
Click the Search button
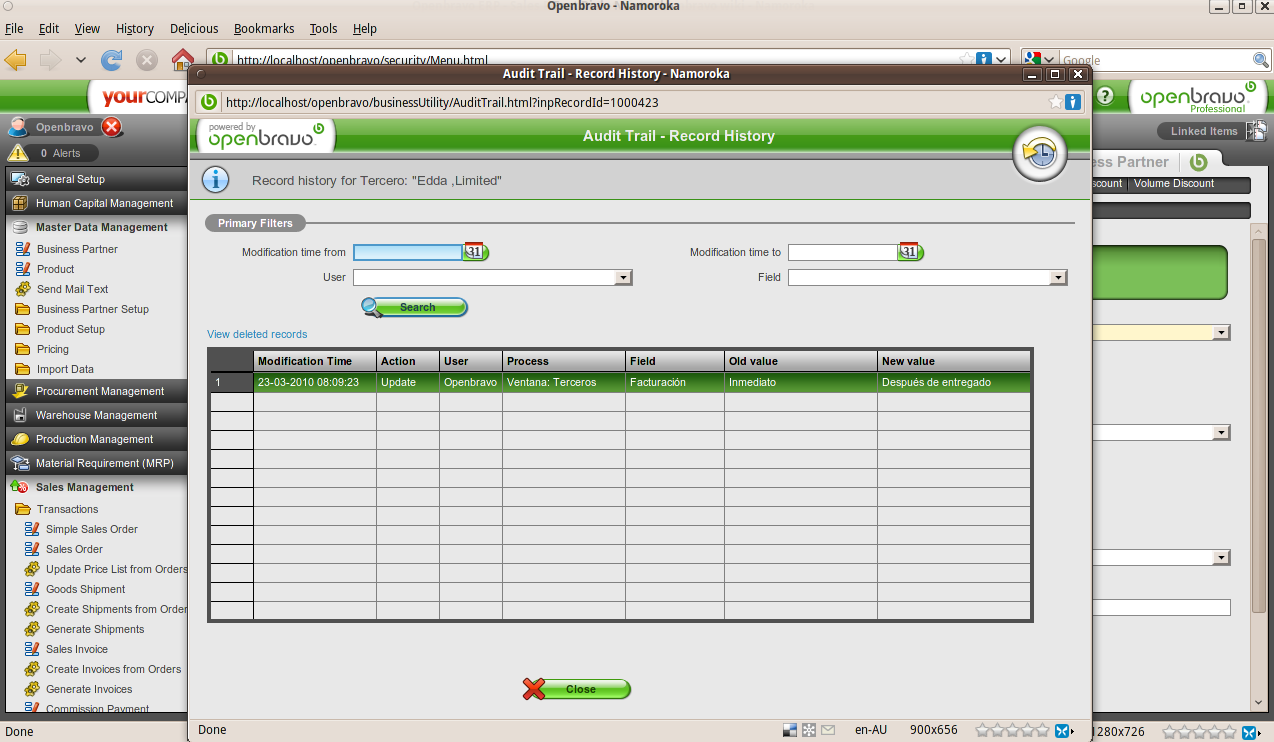pyautogui.click(x=415, y=307)
